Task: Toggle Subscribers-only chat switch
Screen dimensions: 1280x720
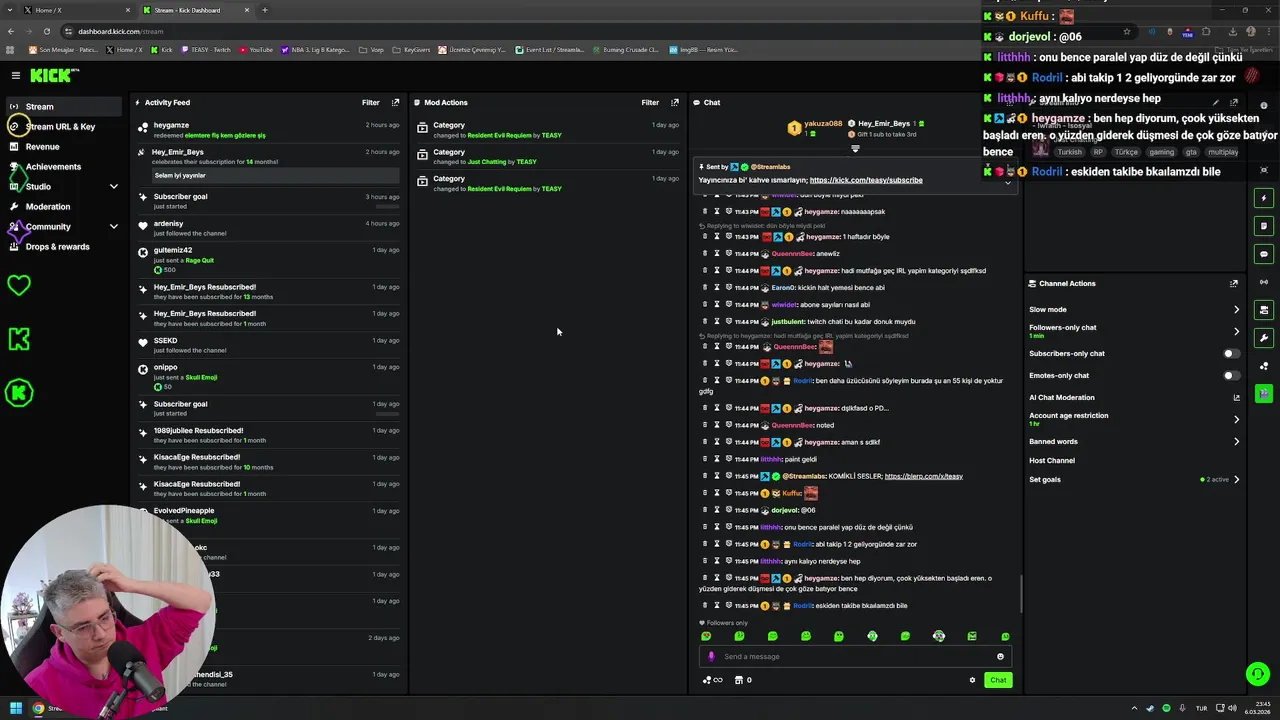Action: [1232, 353]
